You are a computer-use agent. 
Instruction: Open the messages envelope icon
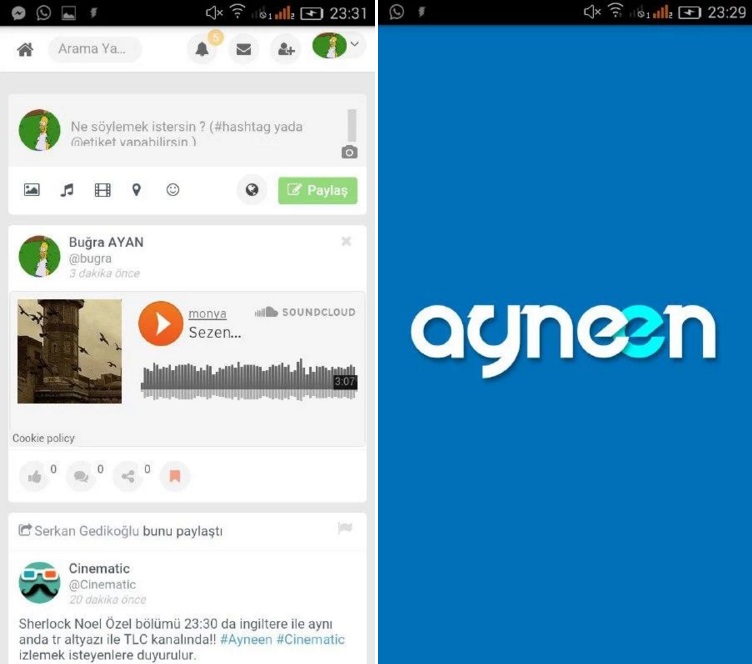point(244,49)
